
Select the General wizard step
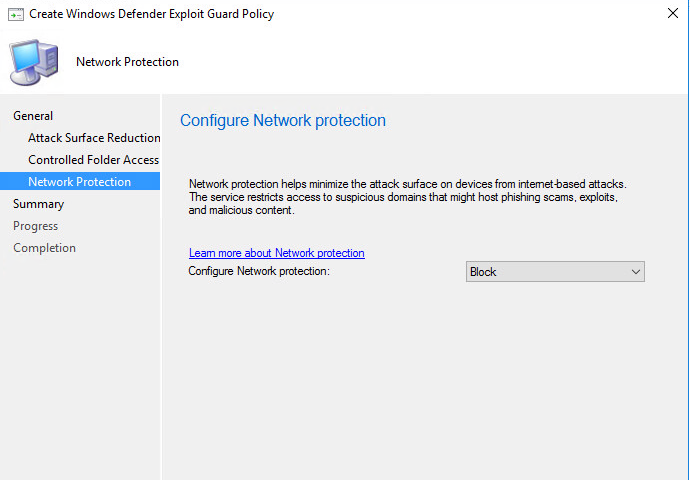(x=33, y=116)
